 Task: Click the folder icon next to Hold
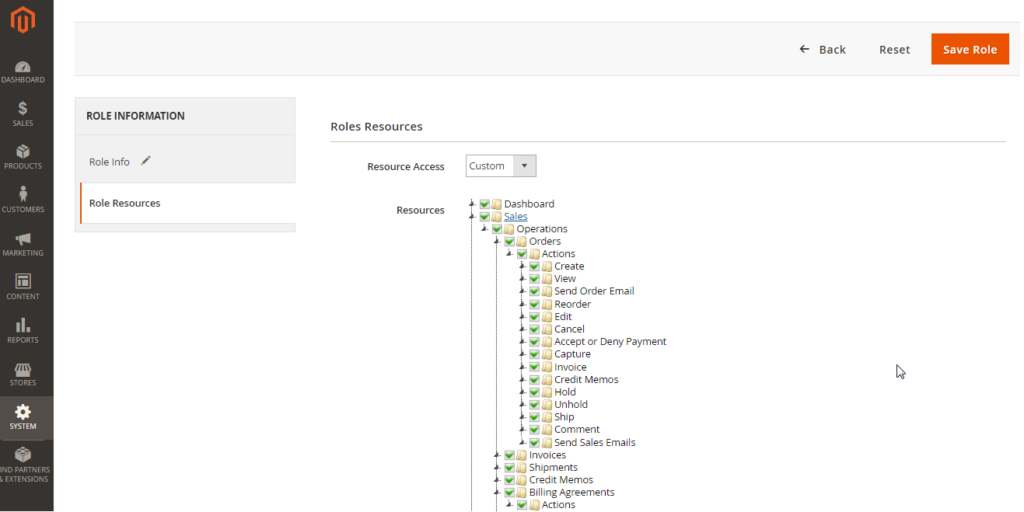click(547, 392)
